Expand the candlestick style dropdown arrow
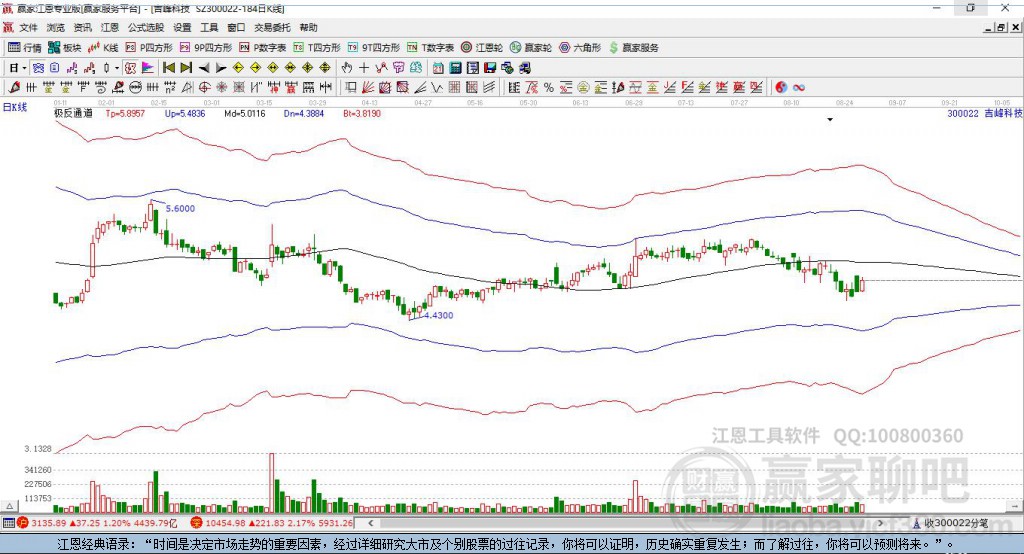Viewport: 1024px width, 554px height. (x=117, y=68)
